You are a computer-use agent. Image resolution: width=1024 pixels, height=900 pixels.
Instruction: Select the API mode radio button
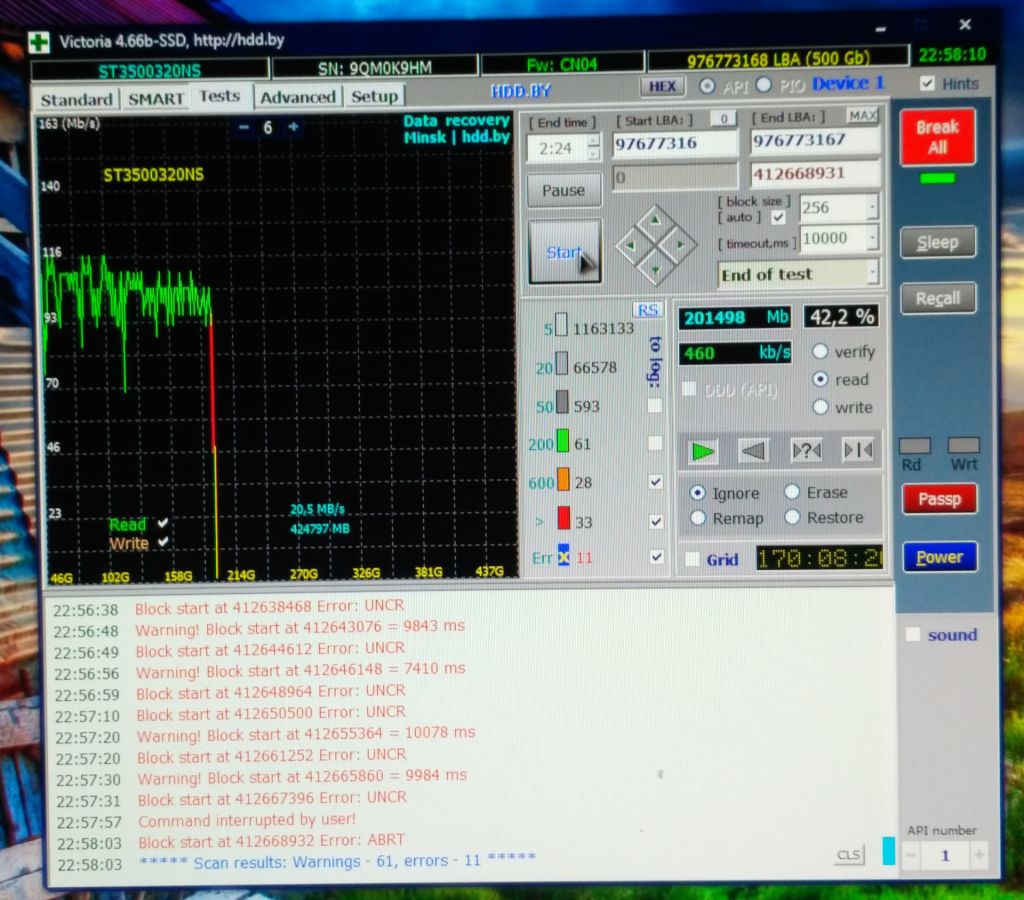(707, 86)
